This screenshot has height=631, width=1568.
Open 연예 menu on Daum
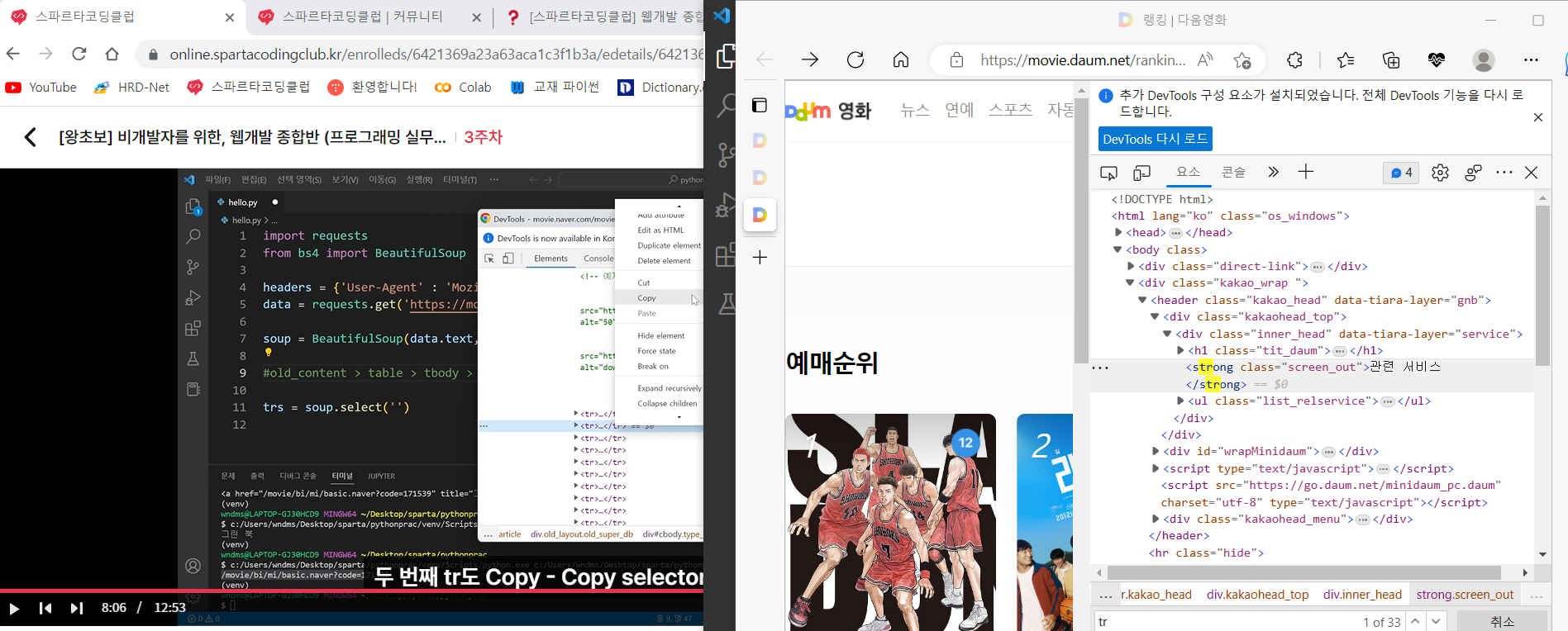960,110
